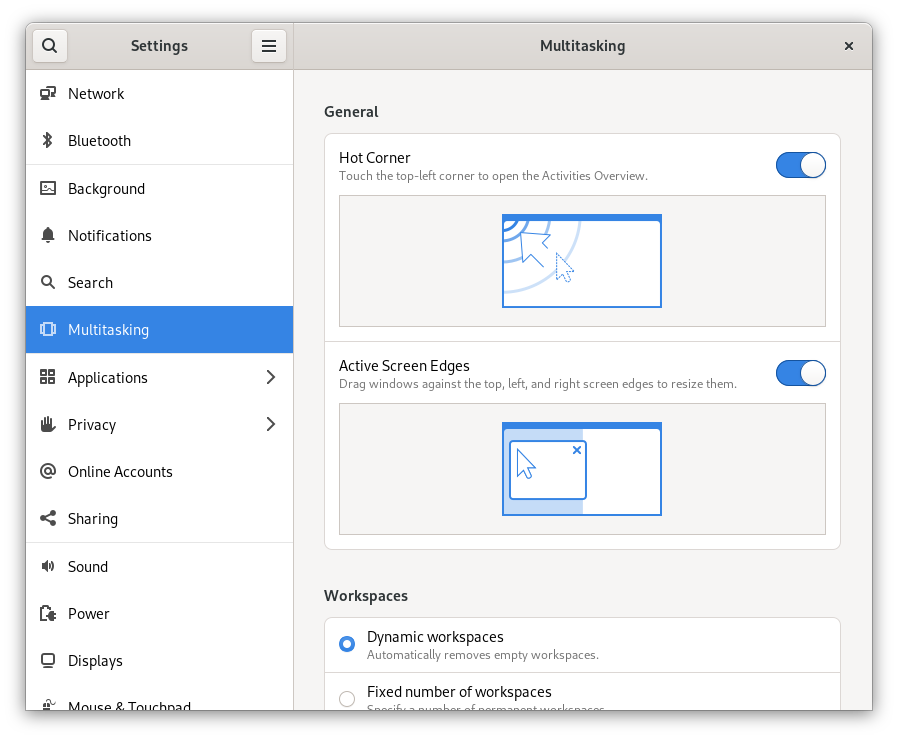
Task: Open the Sharing panel
Action: click(159, 518)
